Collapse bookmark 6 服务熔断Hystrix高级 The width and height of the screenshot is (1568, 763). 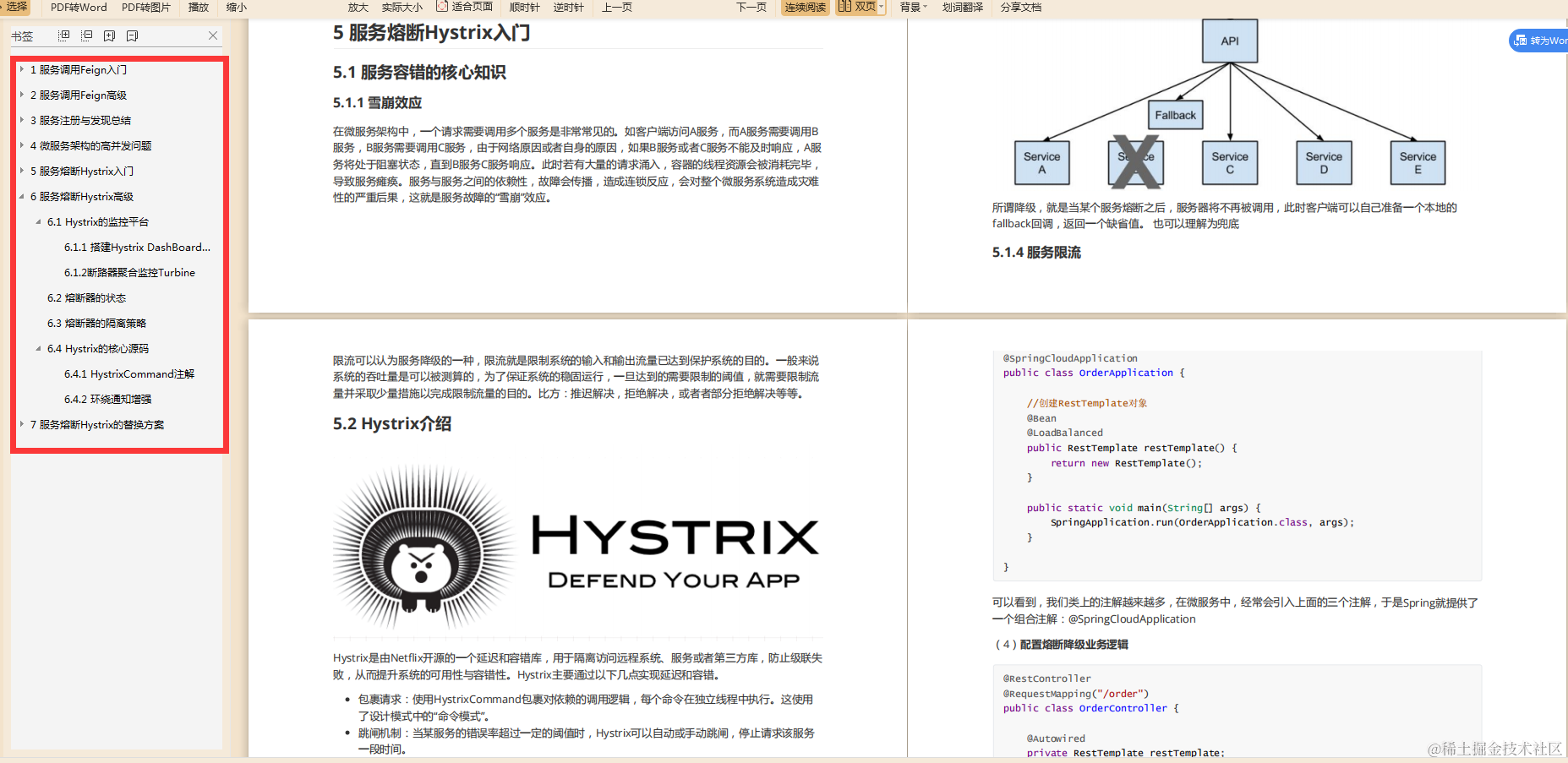pos(22,196)
